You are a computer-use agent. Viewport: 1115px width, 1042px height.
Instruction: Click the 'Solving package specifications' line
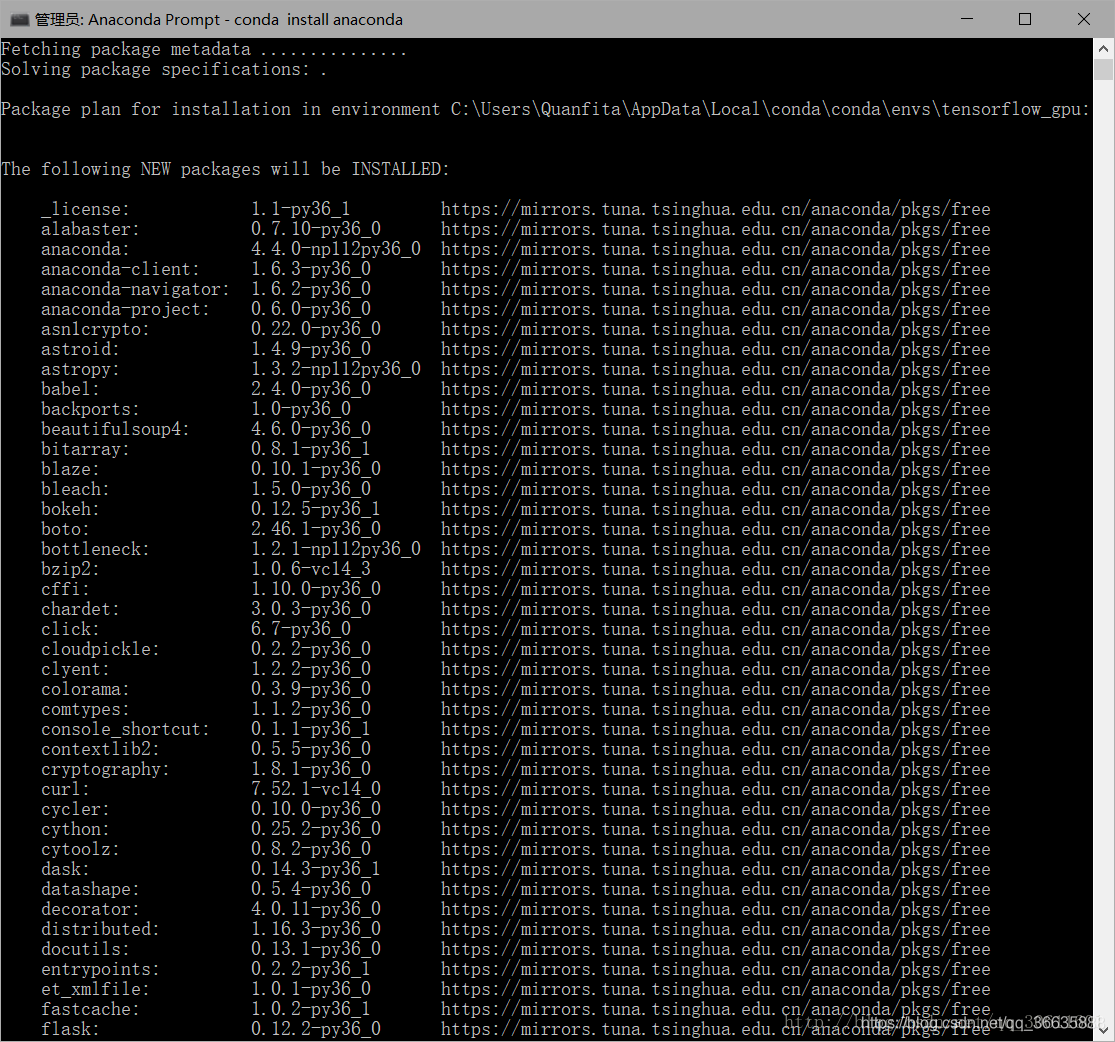tap(164, 70)
